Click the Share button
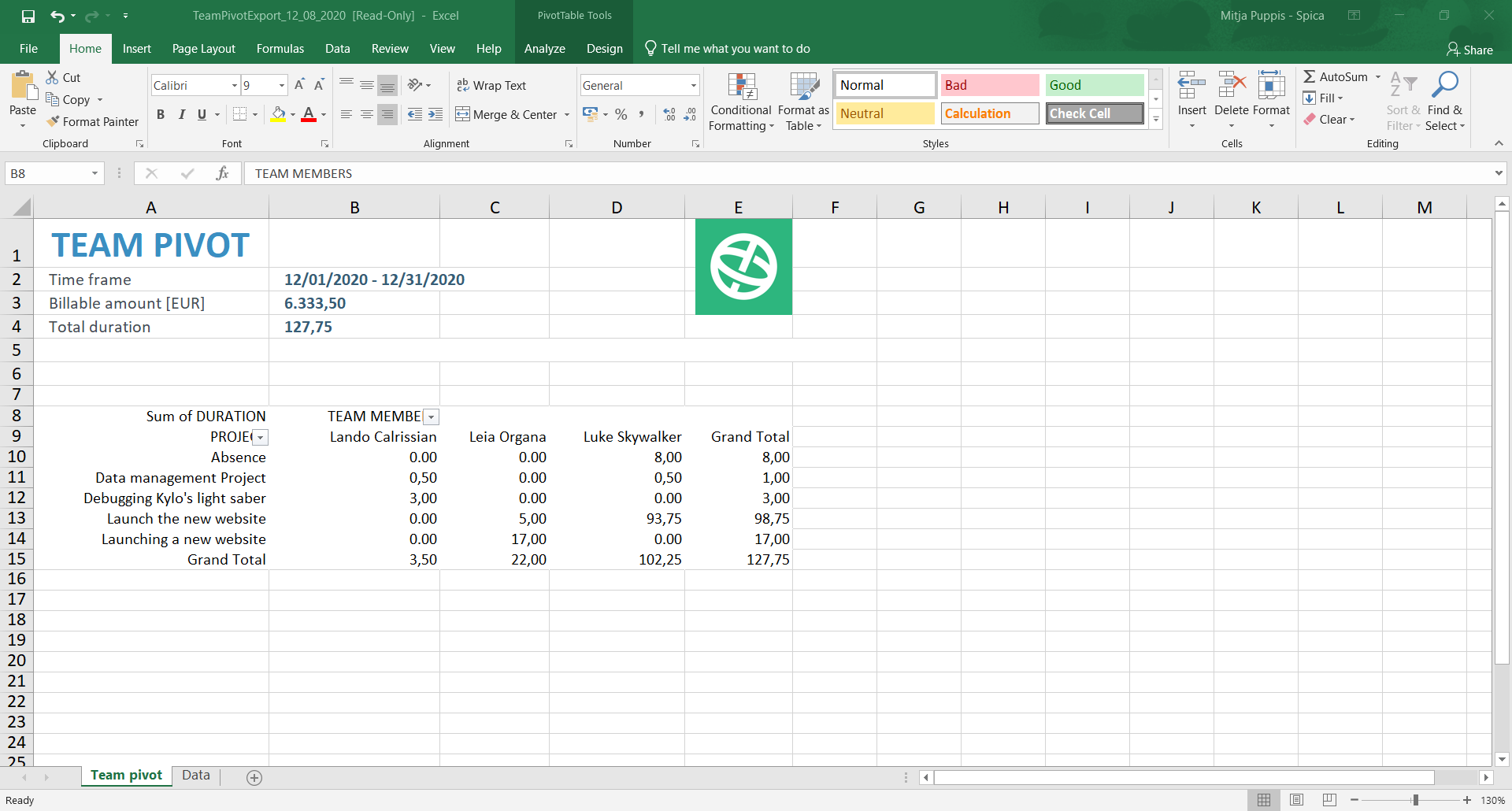 point(1469,50)
